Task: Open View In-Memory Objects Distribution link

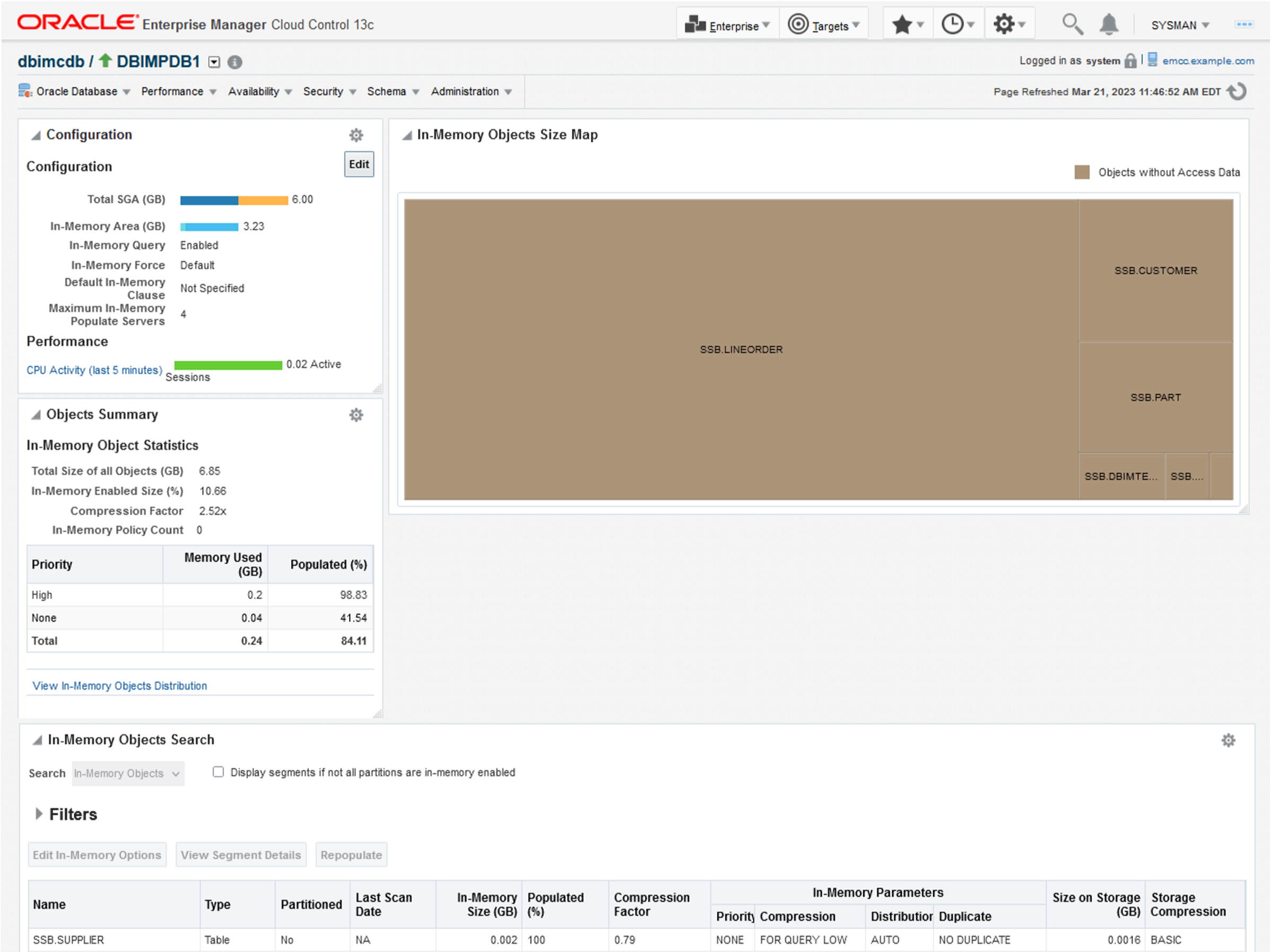Action: [119, 685]
